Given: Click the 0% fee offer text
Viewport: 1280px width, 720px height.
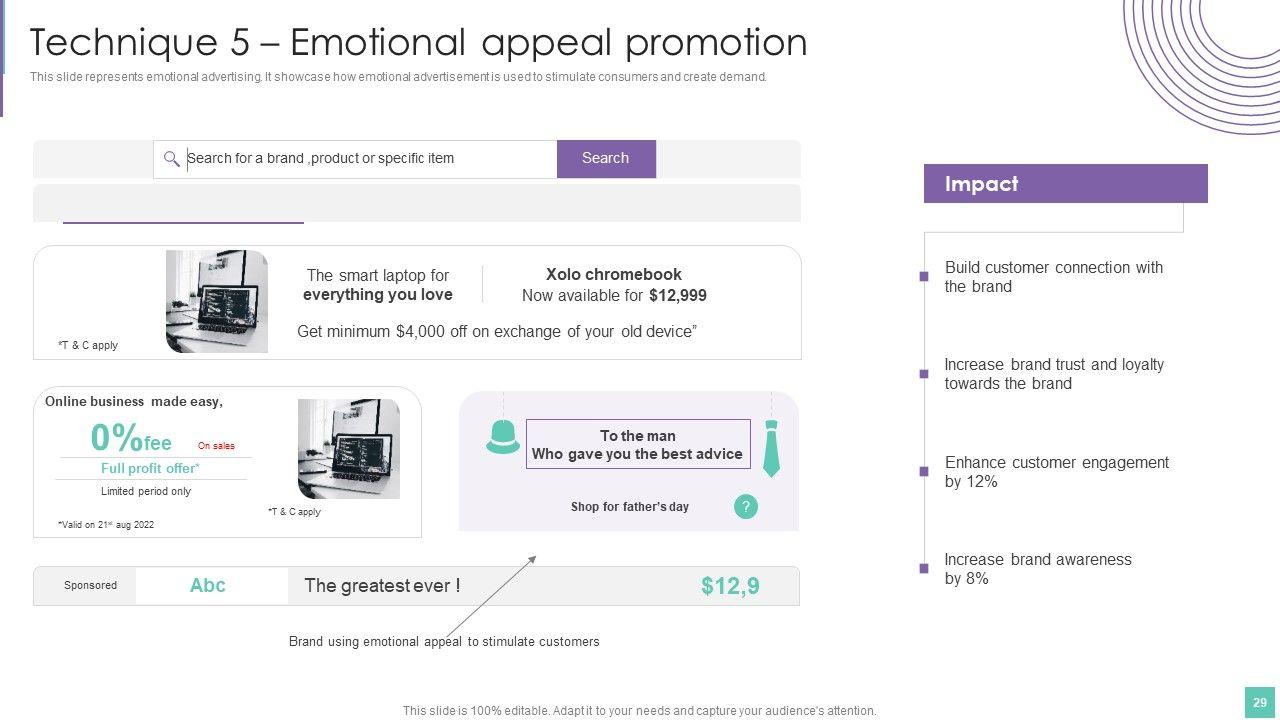Looking at the screenshot, I should pyautogui.click(x=131, y=438).
